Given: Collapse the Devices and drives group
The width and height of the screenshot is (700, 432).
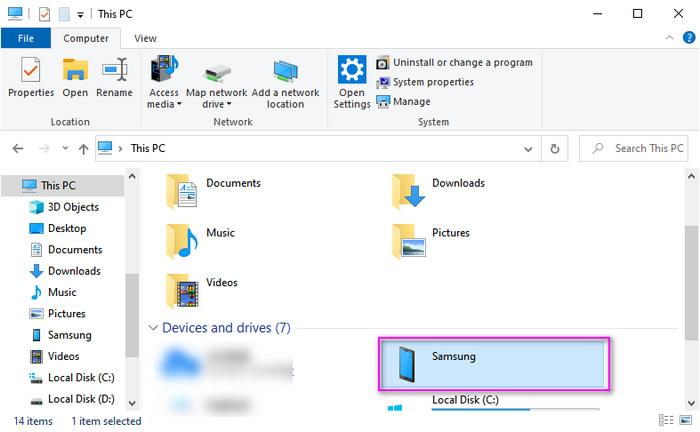Looking at the screenshot, I should point(153,328).
